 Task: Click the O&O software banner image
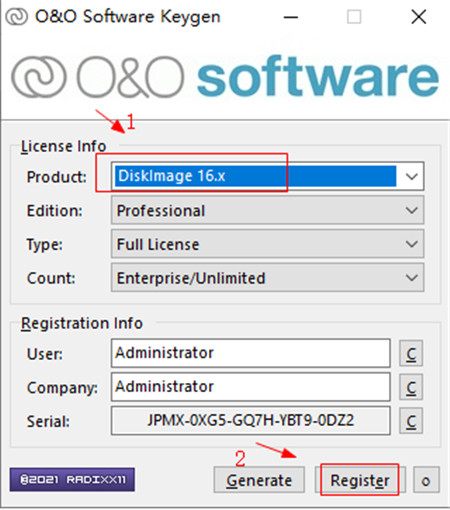pyautogui.click(x=225, y=77)
